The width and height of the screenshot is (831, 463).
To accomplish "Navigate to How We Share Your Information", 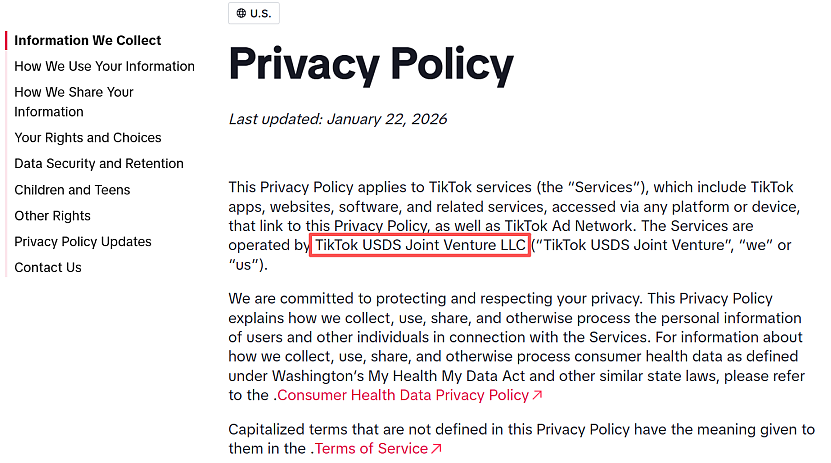I will (x=74, y=102).
